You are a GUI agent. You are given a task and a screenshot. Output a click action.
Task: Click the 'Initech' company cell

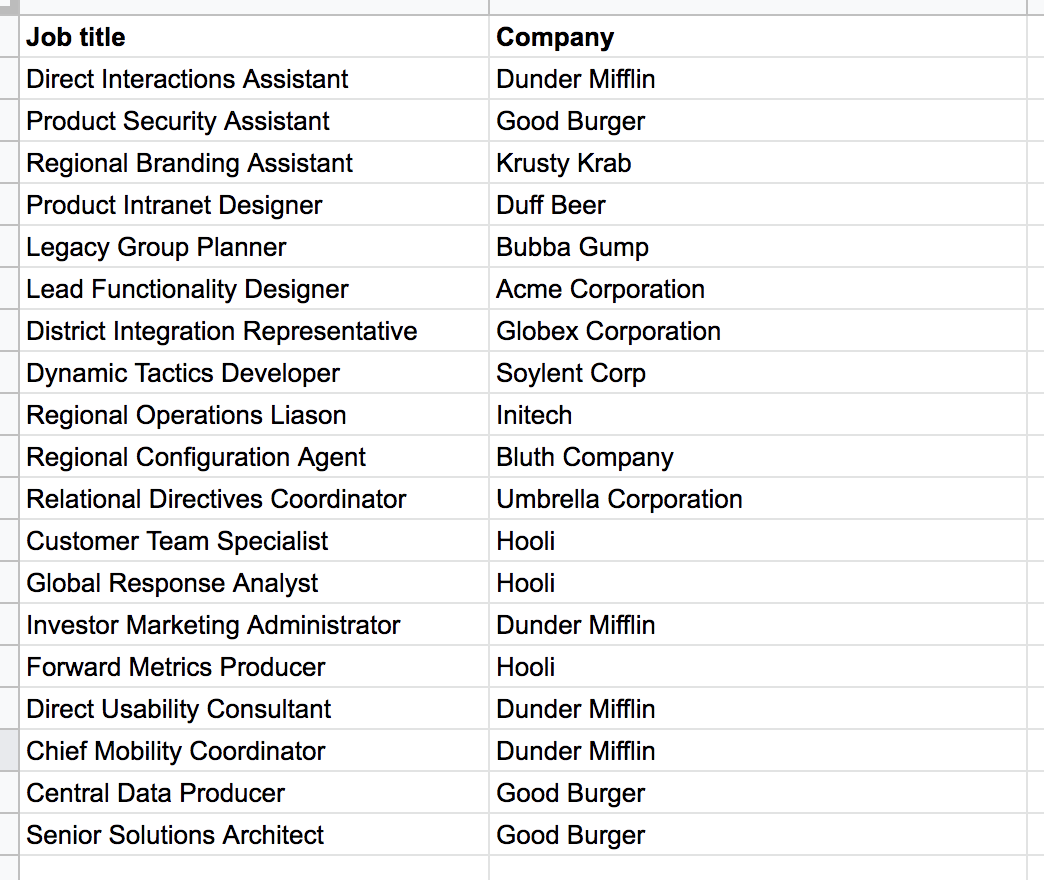coord(758,414)
